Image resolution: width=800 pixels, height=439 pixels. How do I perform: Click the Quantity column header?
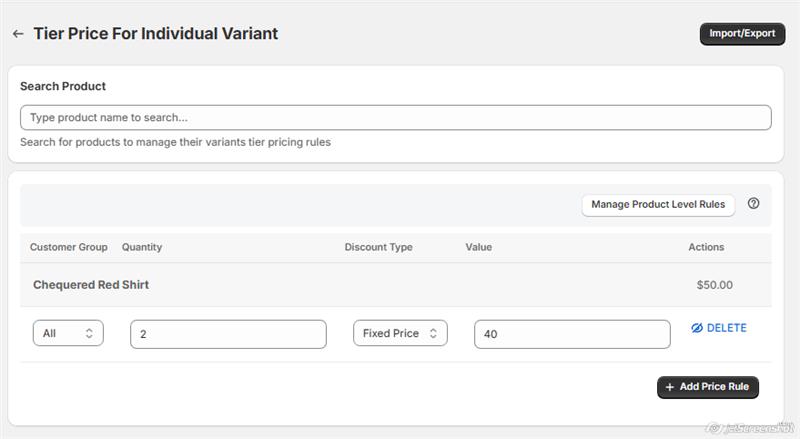point(142,247)
